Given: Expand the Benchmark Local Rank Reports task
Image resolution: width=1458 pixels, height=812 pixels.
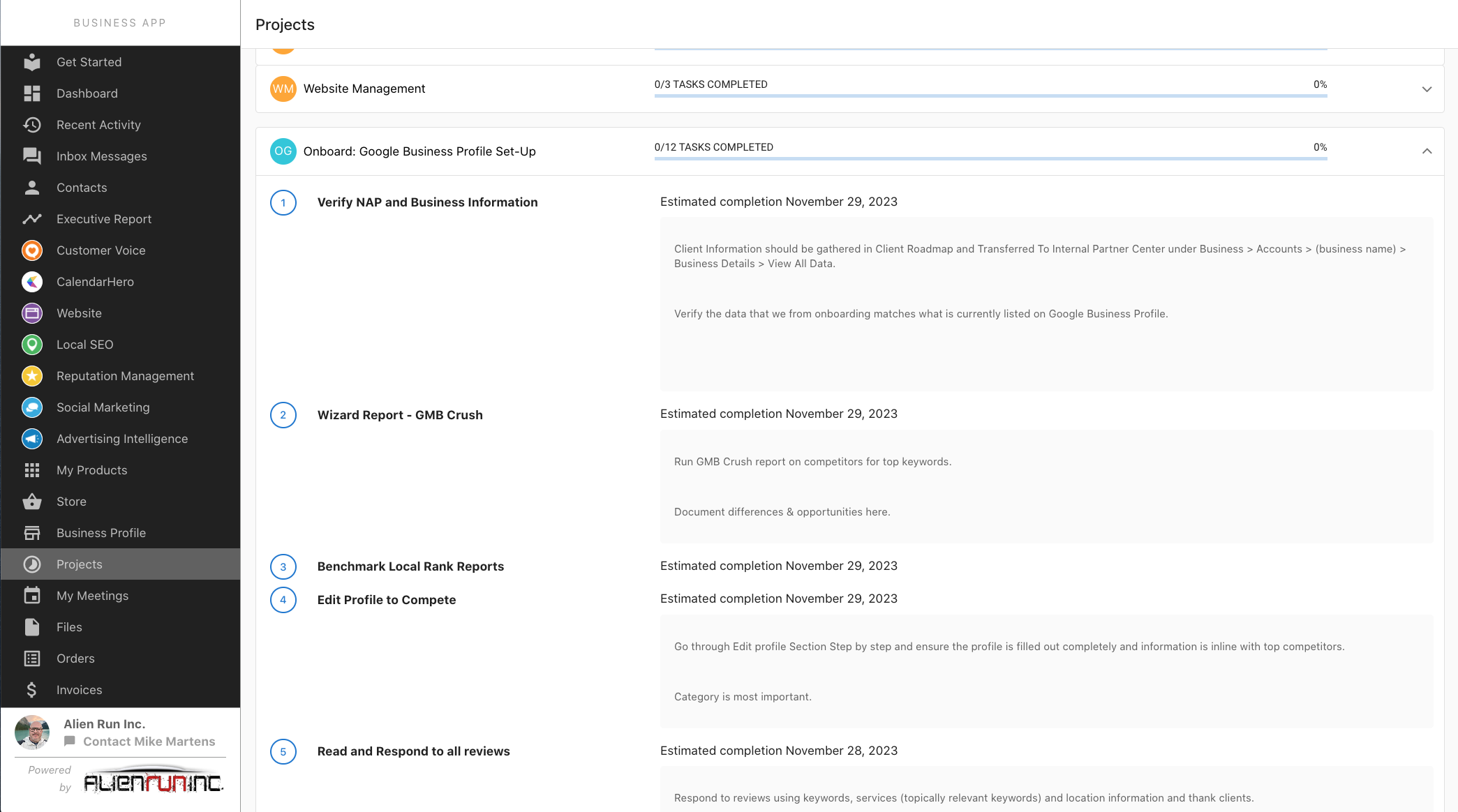Looking at the screenshot, I should (x=410, y=566).
